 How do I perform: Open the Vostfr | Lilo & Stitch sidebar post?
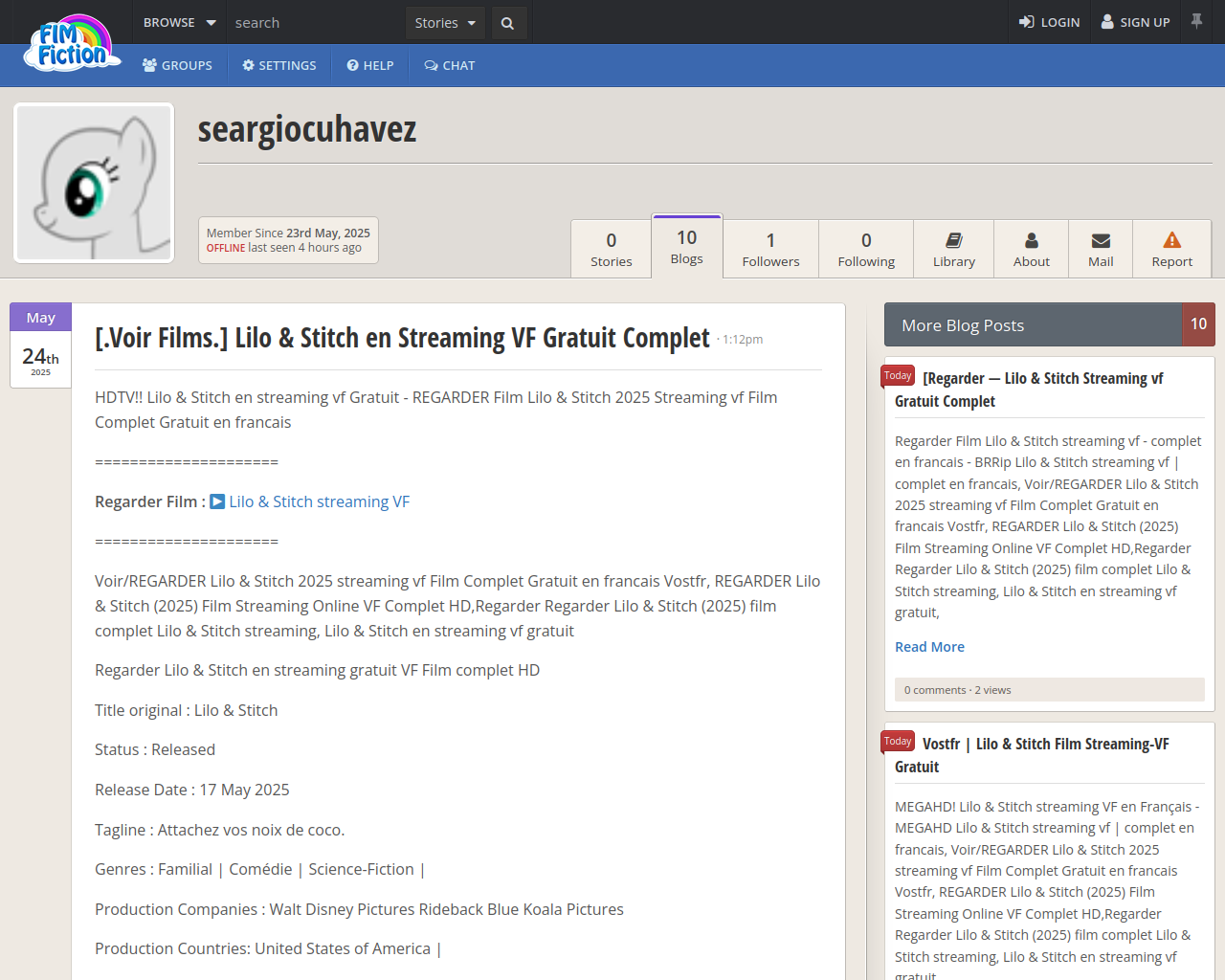point(1032,755)
